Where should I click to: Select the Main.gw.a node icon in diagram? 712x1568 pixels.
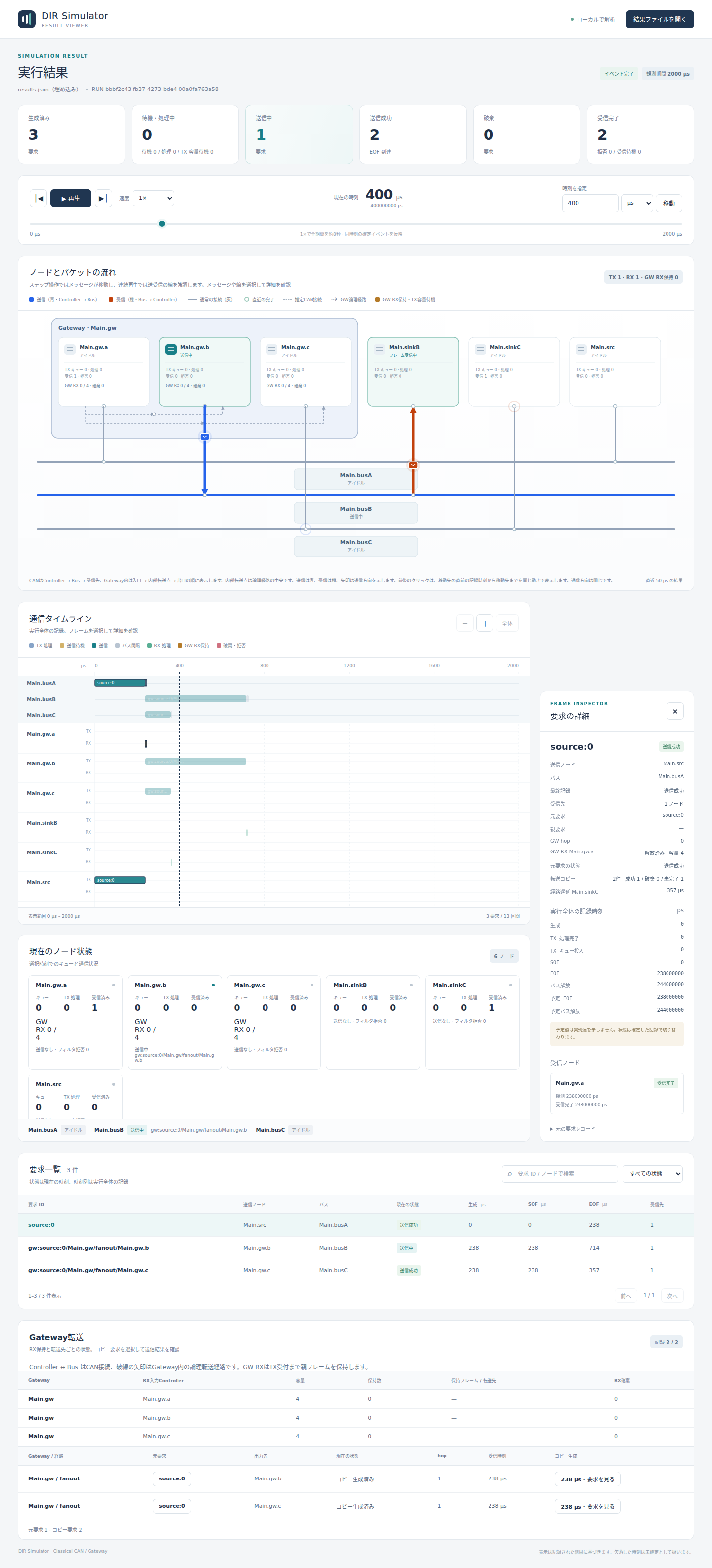[70, 350]
